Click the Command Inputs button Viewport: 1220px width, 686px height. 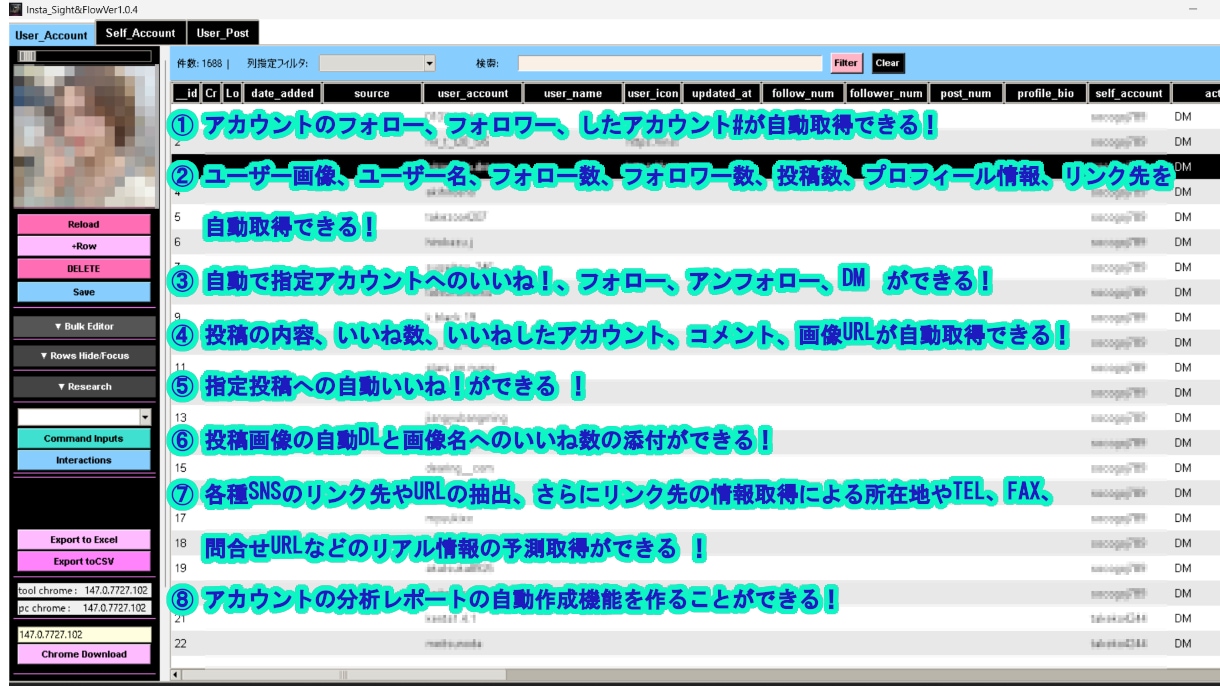(84, 438)
